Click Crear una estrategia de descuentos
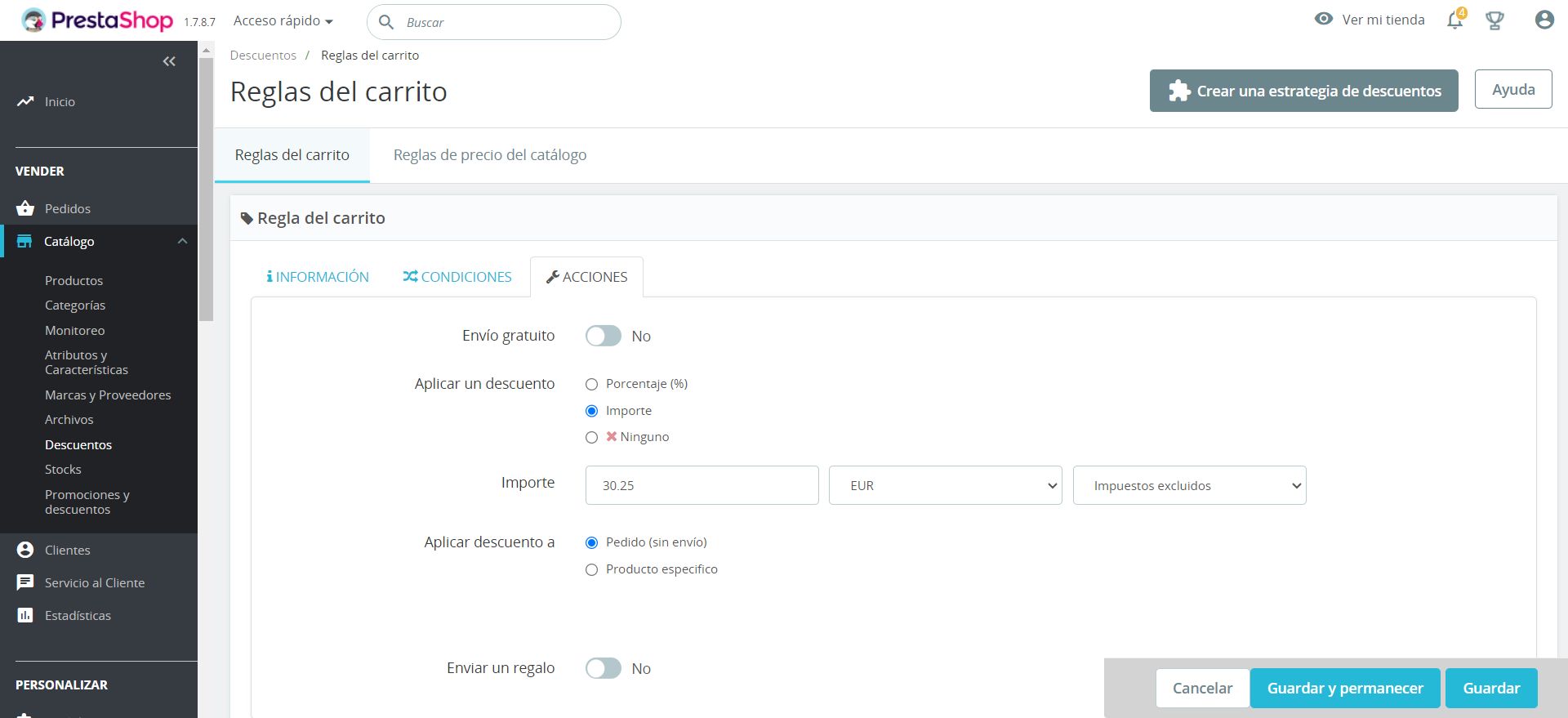Viewport: 1568px width, 718px height. (1303, 91)
